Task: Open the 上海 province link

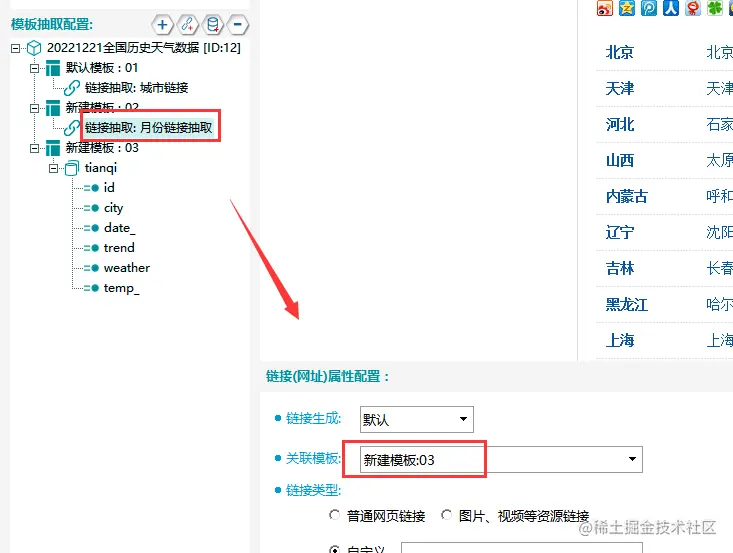Action: (x=619, y=340)
